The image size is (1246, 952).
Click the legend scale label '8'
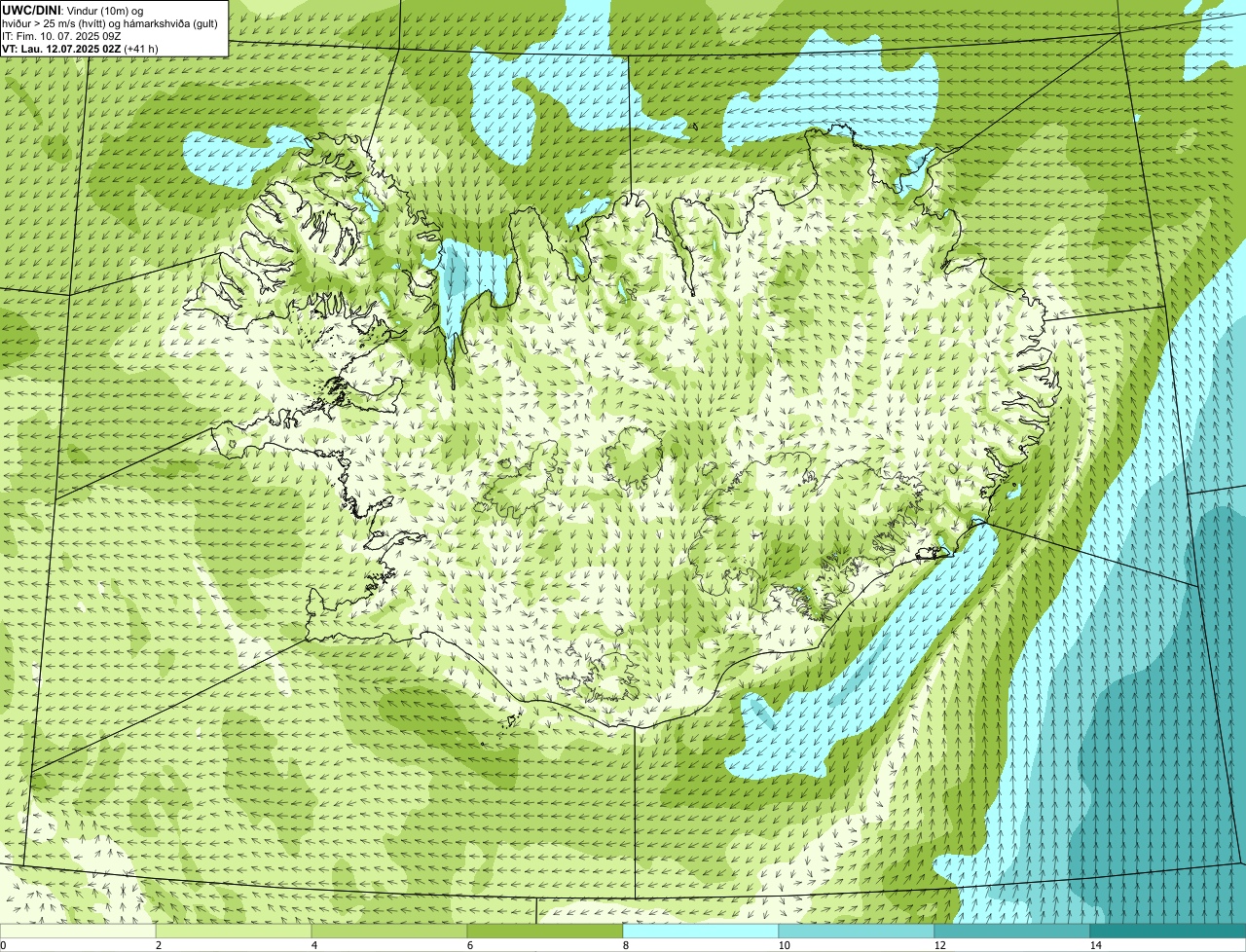626,945
